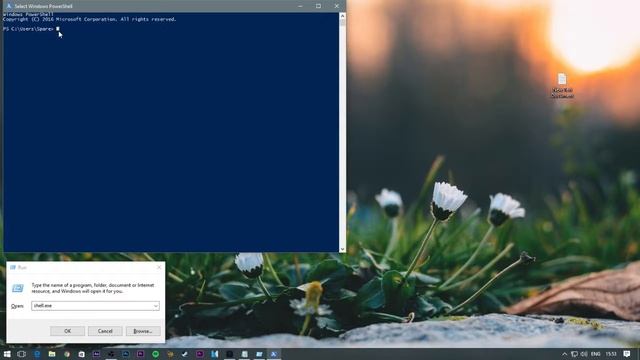Click OK in the Run dialog
640x360 pixels.
coord(67,331)
